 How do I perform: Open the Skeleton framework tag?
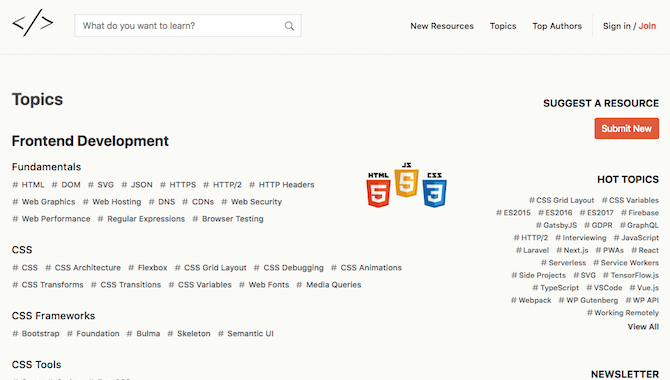(189, 333)
